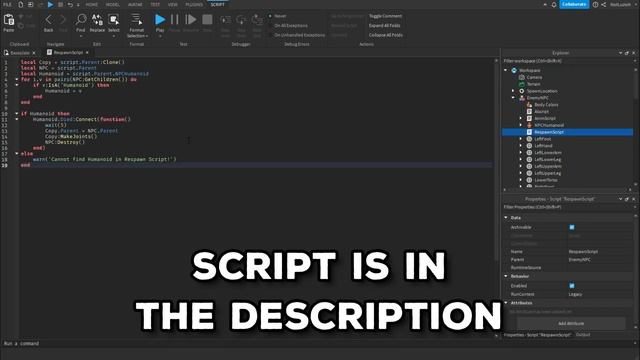Expand the NPCHumanoid node
This screenshot has width=640, height=360.
tap(521, 125)
